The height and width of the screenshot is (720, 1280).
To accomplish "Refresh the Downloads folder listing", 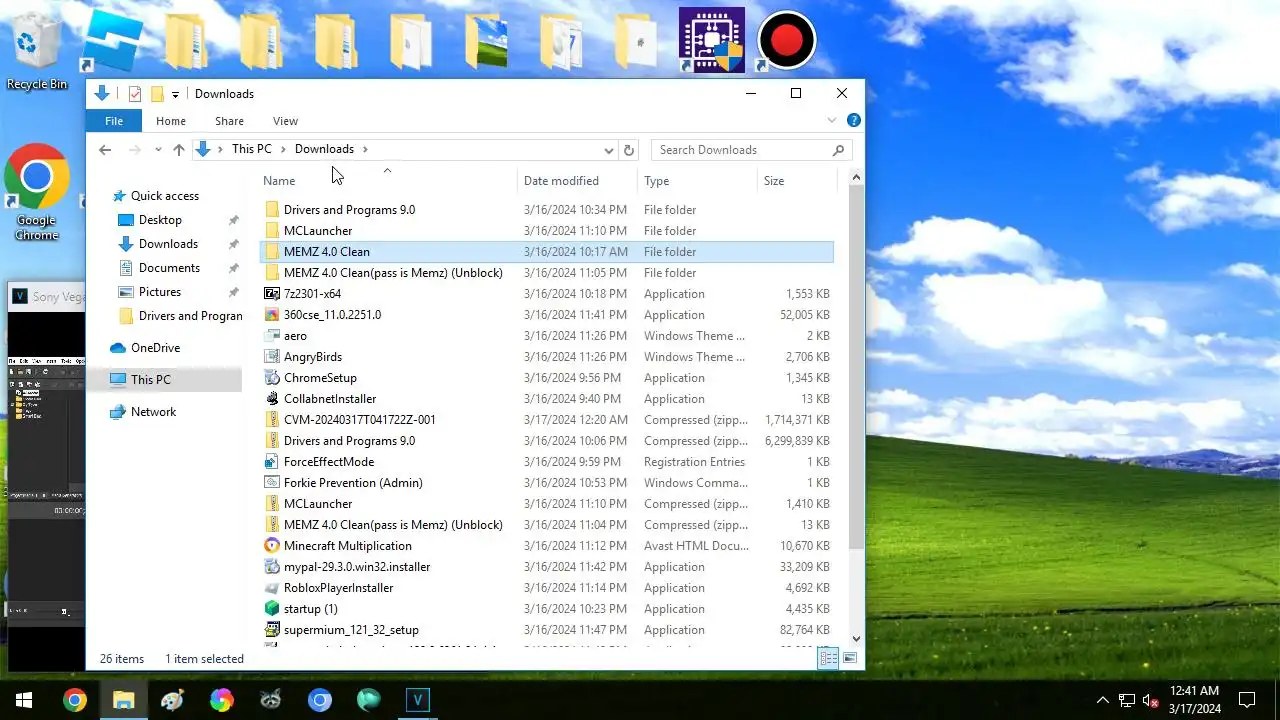I will click(x=629, y=150).
